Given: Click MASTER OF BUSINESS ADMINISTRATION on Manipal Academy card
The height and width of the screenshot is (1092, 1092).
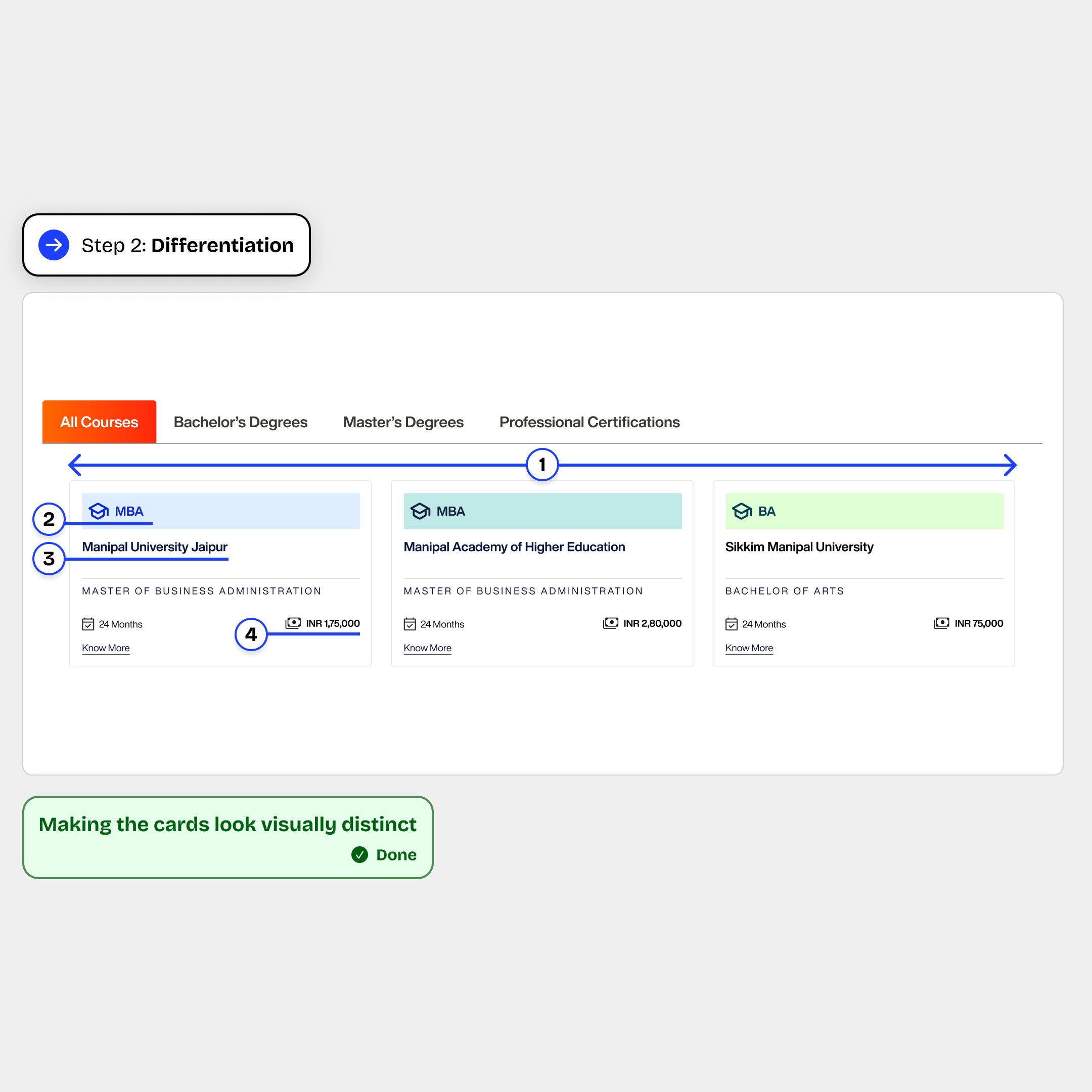Looking at the screenshot, I should pyautogui.click(x=523, y=590).
